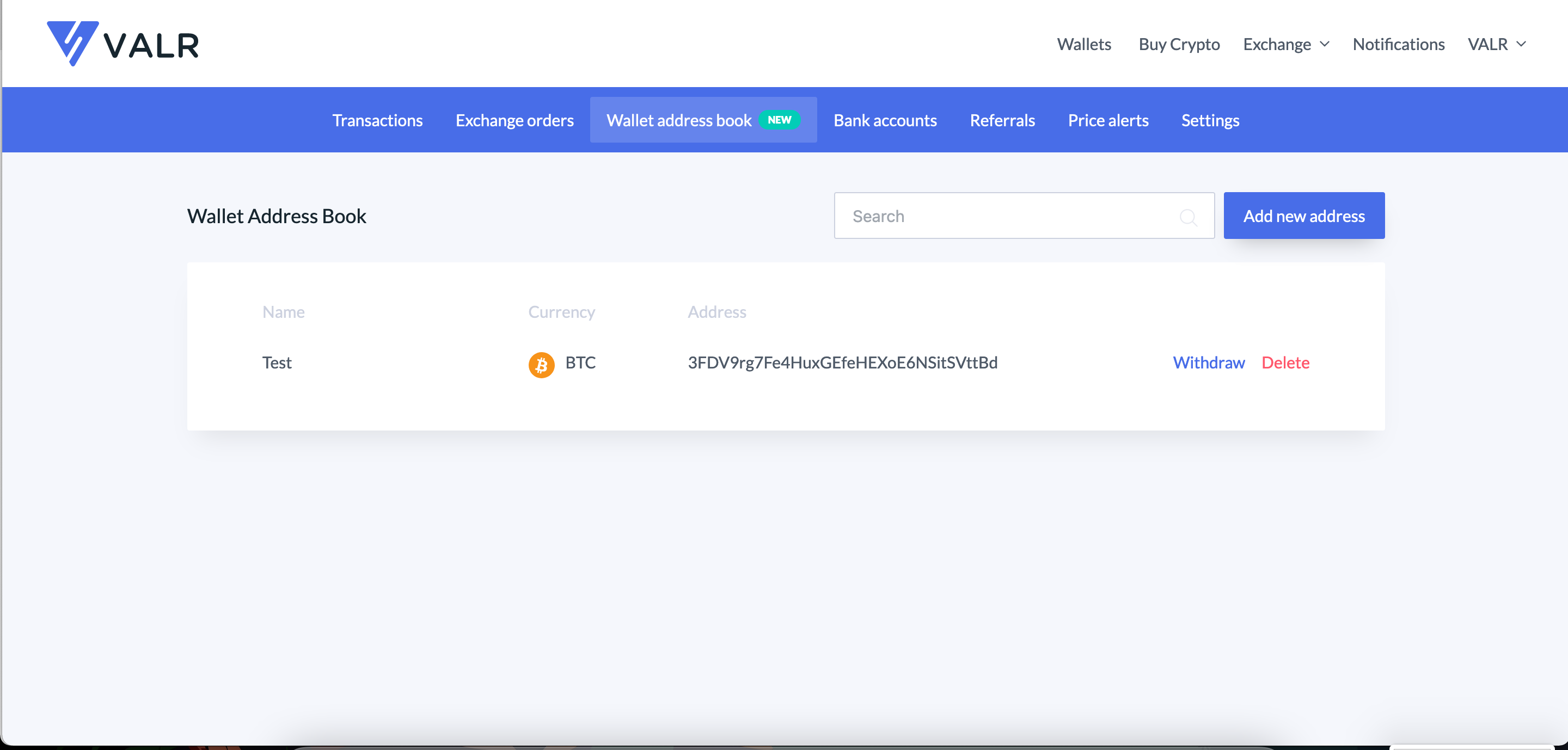Click the 'BTC' currency text
1568x750 pixels.
pos(580,362)
